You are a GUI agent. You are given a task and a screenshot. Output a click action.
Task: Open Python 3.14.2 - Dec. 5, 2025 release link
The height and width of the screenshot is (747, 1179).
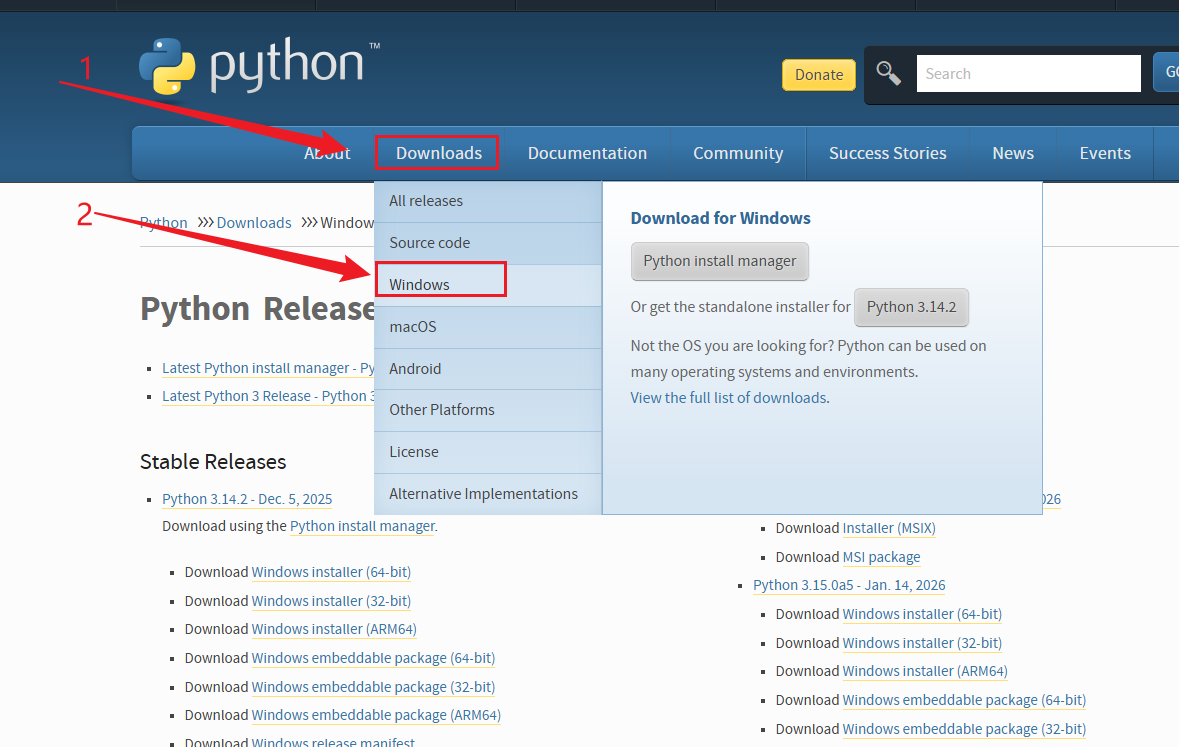pos(247,500)
